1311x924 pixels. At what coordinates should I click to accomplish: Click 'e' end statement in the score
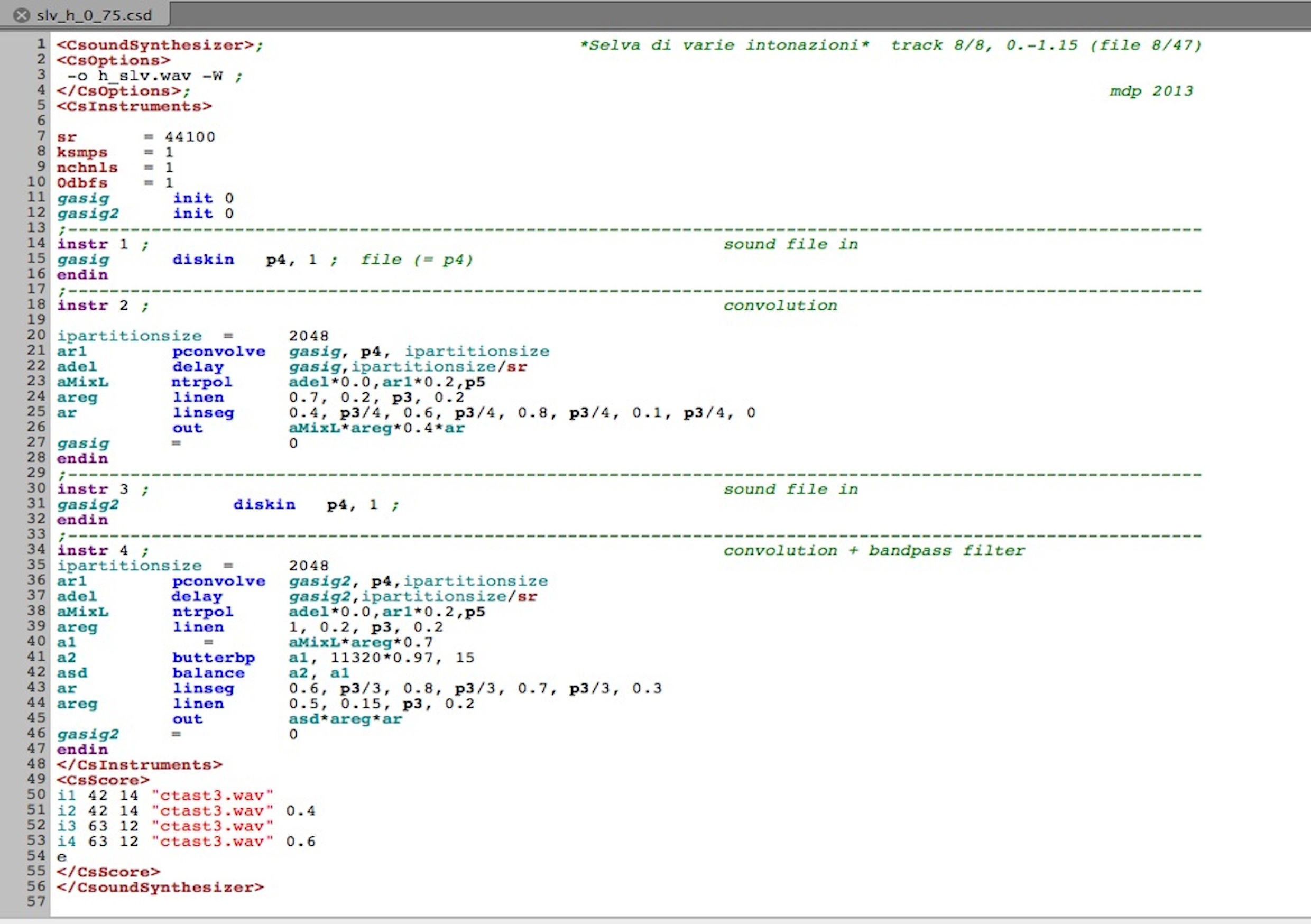pyautogui.click(x=62, y=857)
